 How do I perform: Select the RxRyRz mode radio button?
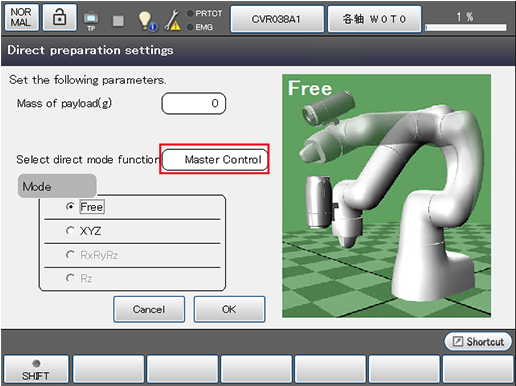click(70, 255)
